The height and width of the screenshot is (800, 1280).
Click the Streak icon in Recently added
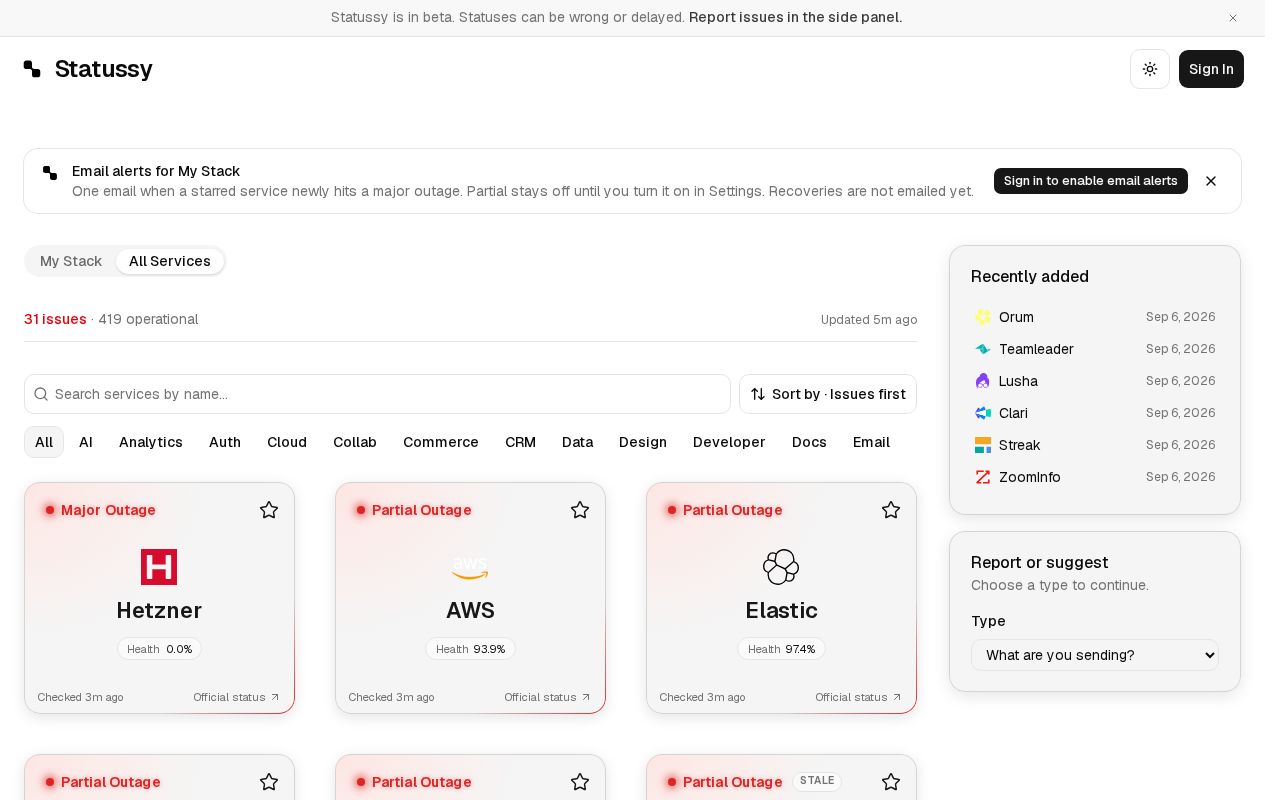[x=983, y=445]
